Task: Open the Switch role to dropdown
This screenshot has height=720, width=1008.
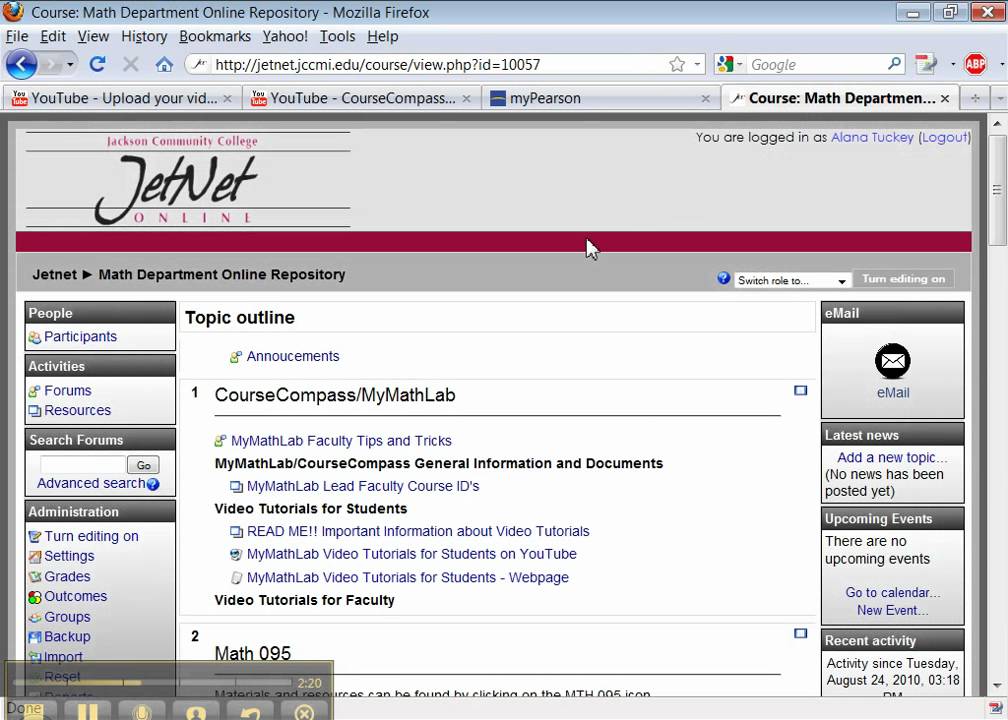Action: click(x=792, y=280)
